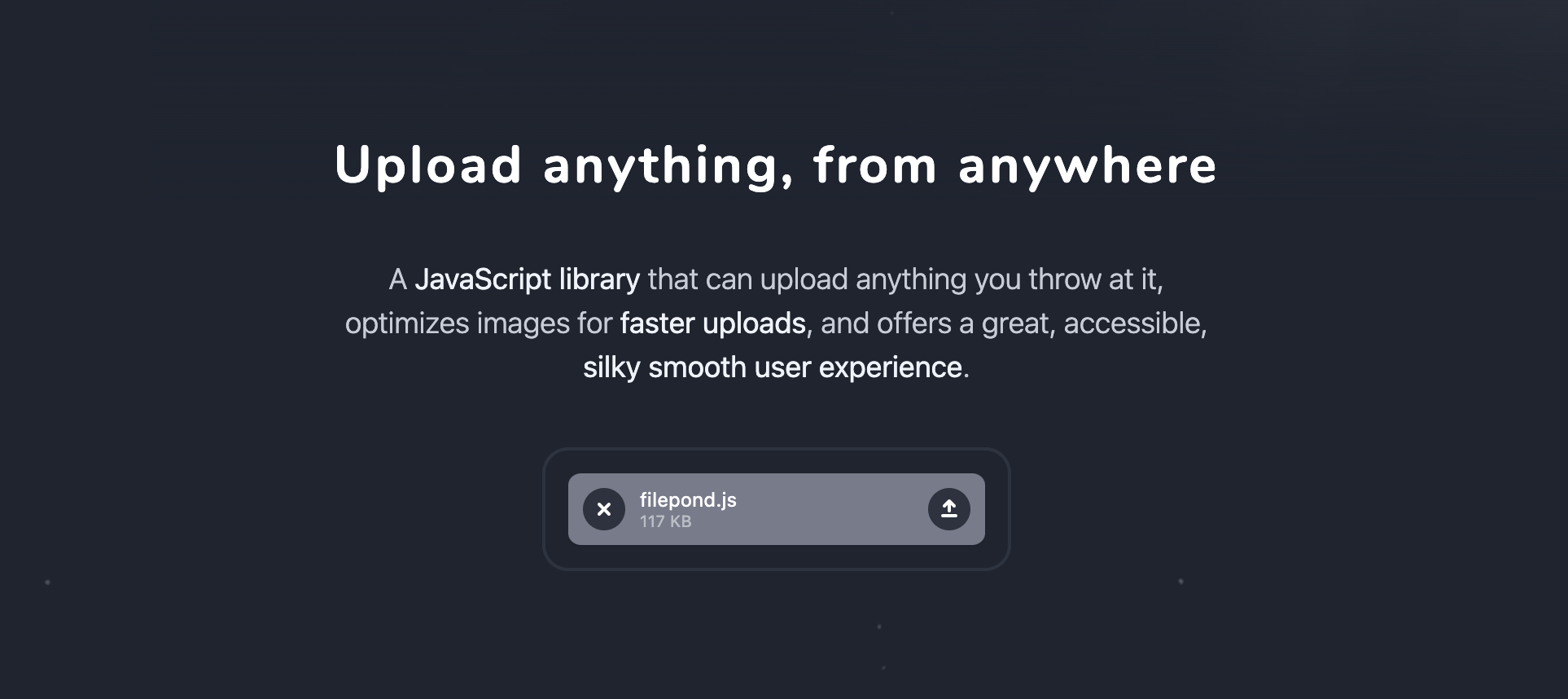Click the highlighted "JavaScript library" text

pyautogui.click(x=527, y=279)
